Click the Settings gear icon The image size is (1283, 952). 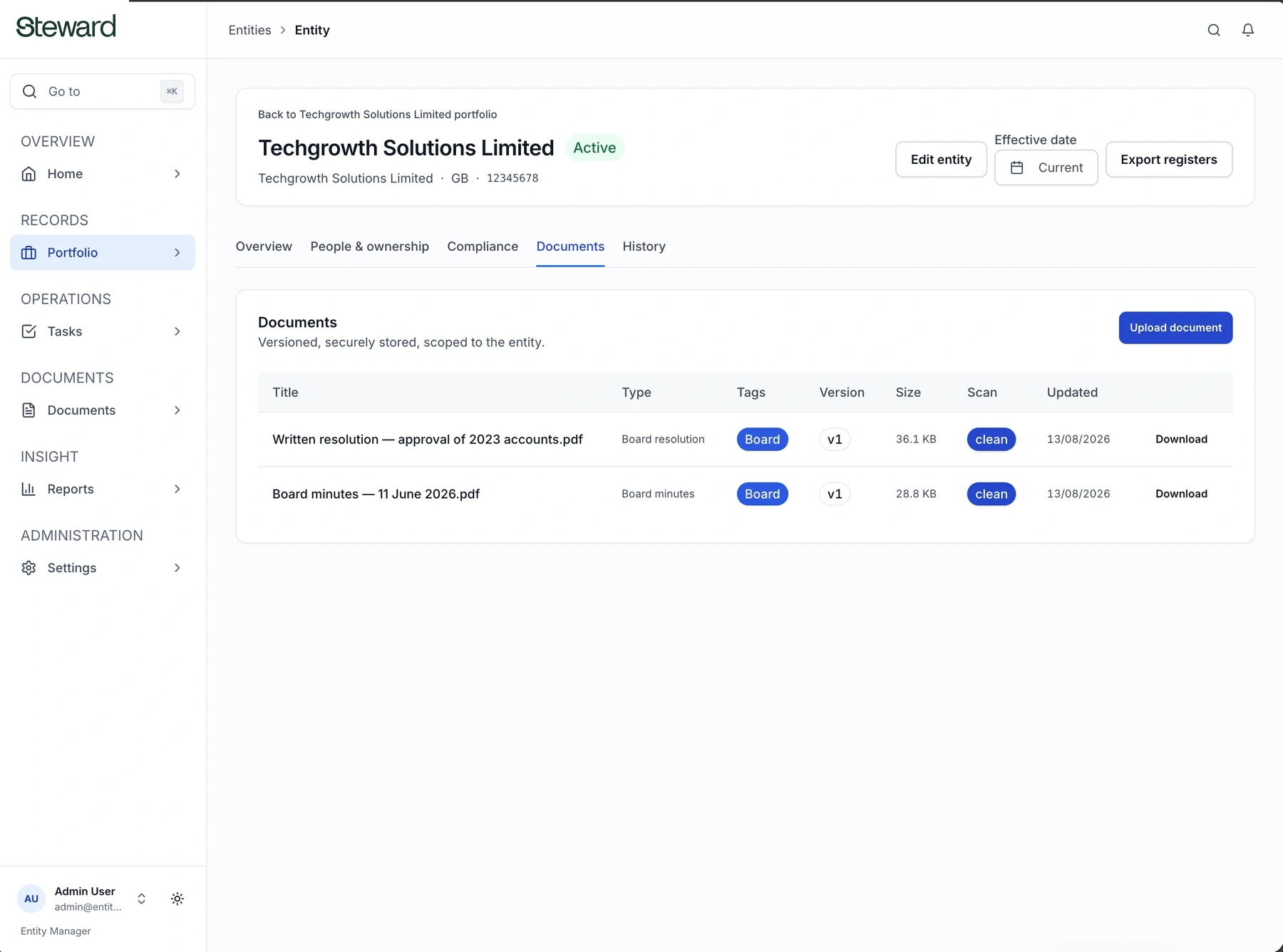click(x=29, y=568)
